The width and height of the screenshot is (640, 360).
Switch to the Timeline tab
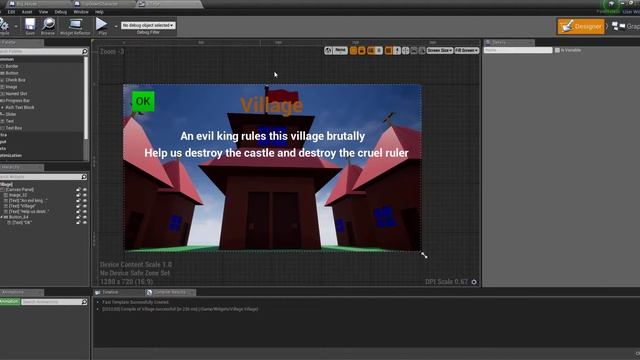coord(110,292)
